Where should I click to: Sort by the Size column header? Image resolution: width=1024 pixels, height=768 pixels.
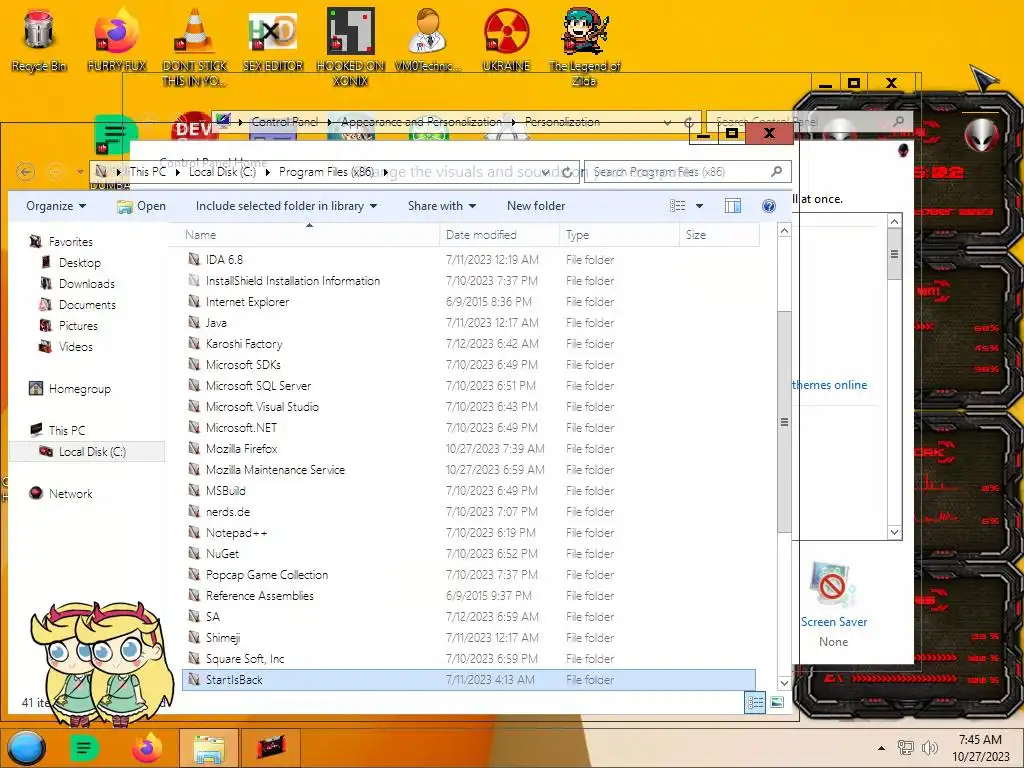[720, 234]
